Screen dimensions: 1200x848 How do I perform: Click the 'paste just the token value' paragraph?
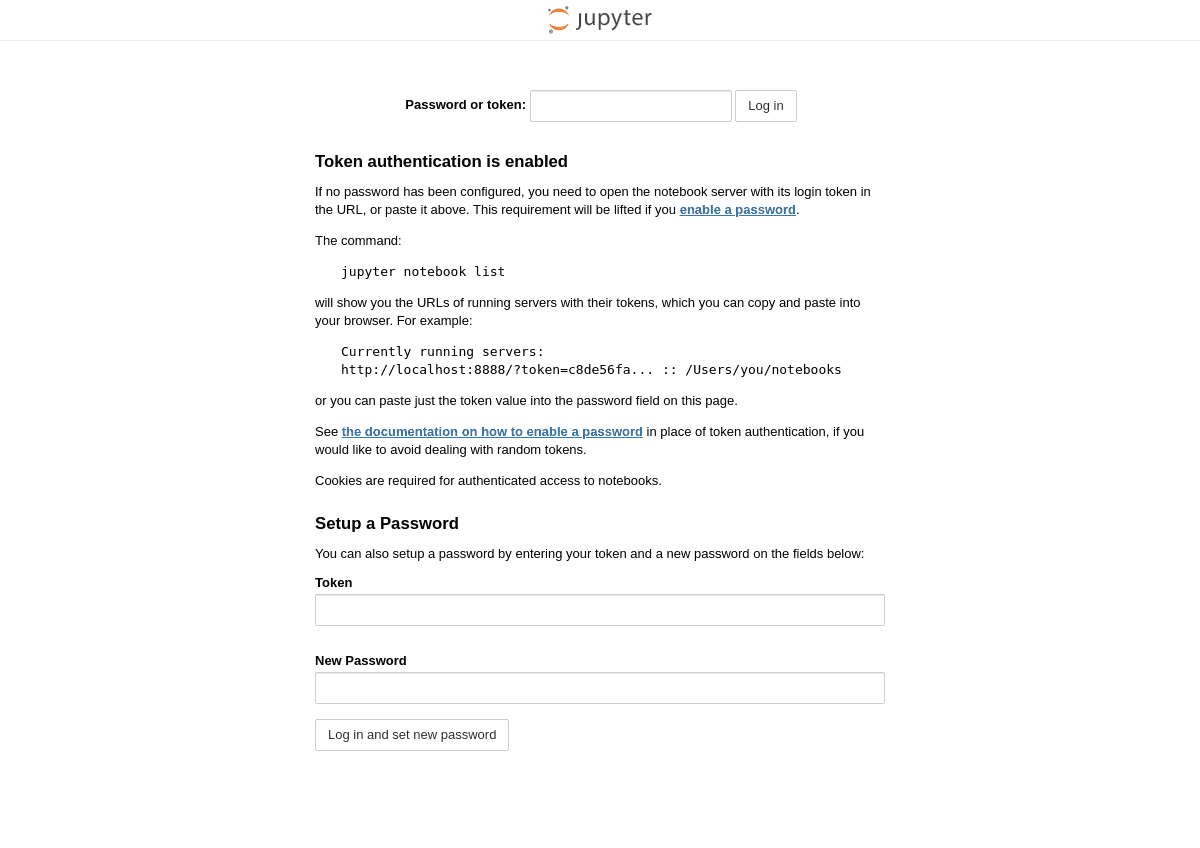(x=526, y=401)
